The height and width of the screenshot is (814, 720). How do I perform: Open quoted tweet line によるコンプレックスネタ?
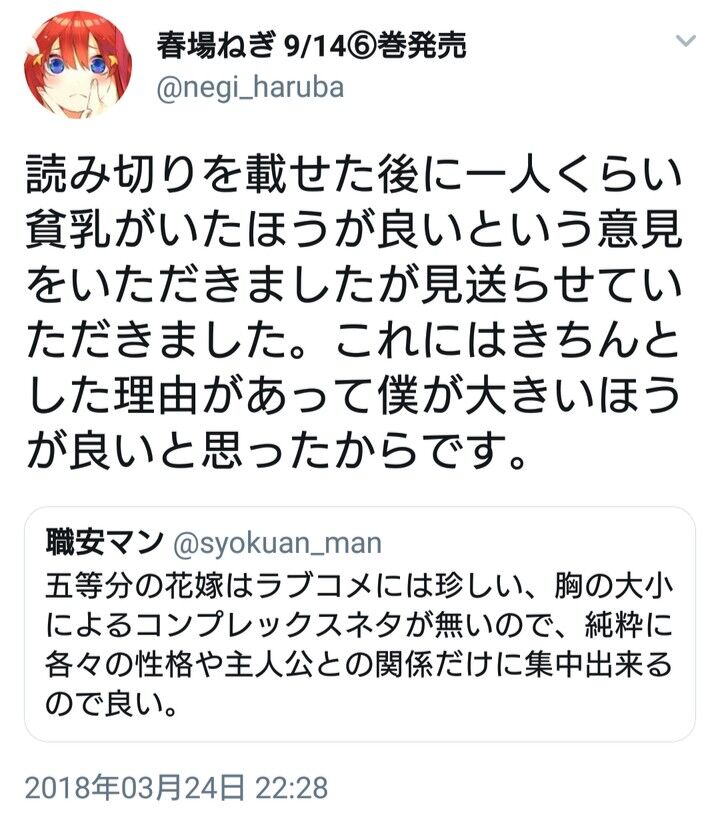point(359,625)
